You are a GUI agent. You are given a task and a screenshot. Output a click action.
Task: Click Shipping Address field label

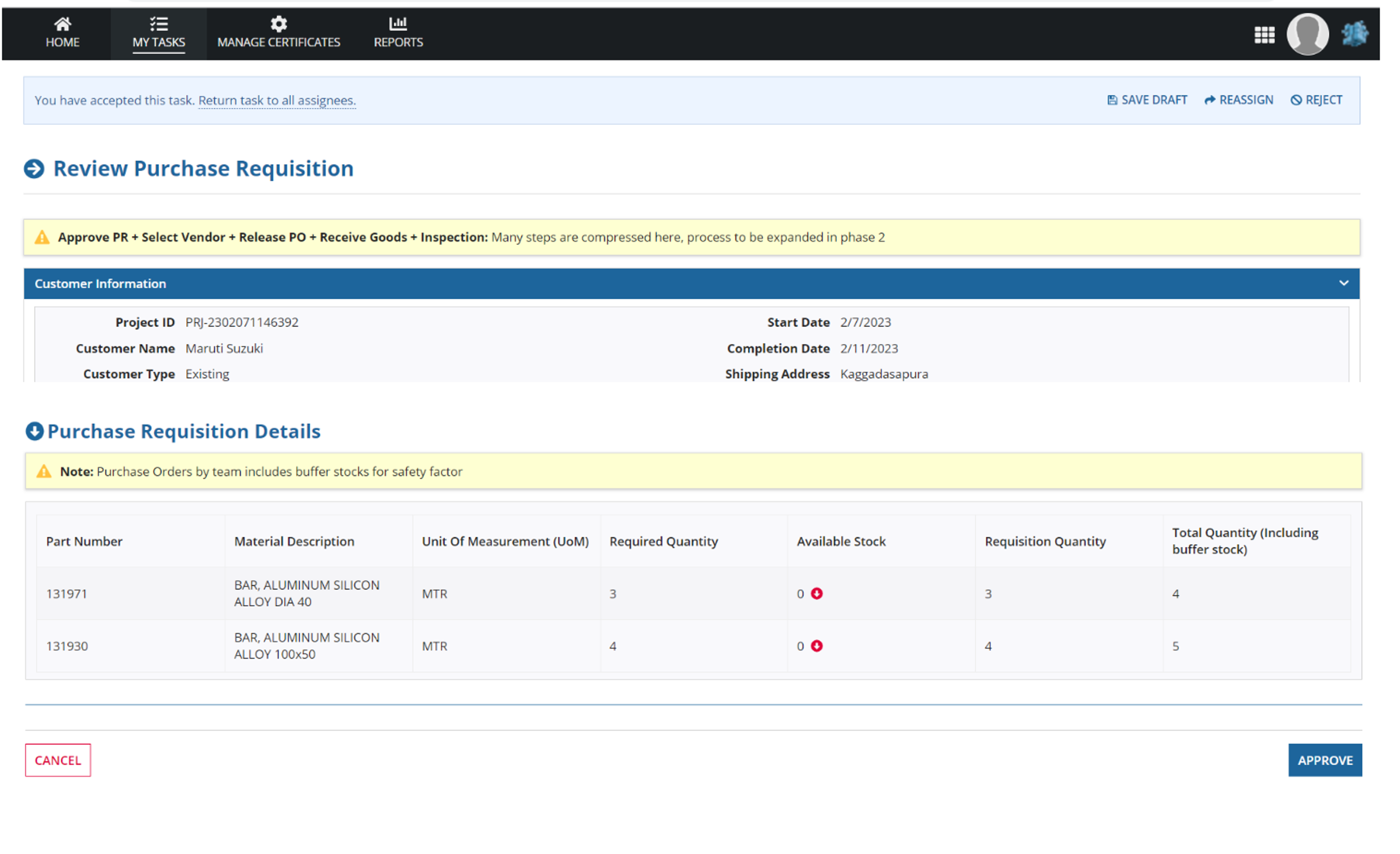click(777, 374)
